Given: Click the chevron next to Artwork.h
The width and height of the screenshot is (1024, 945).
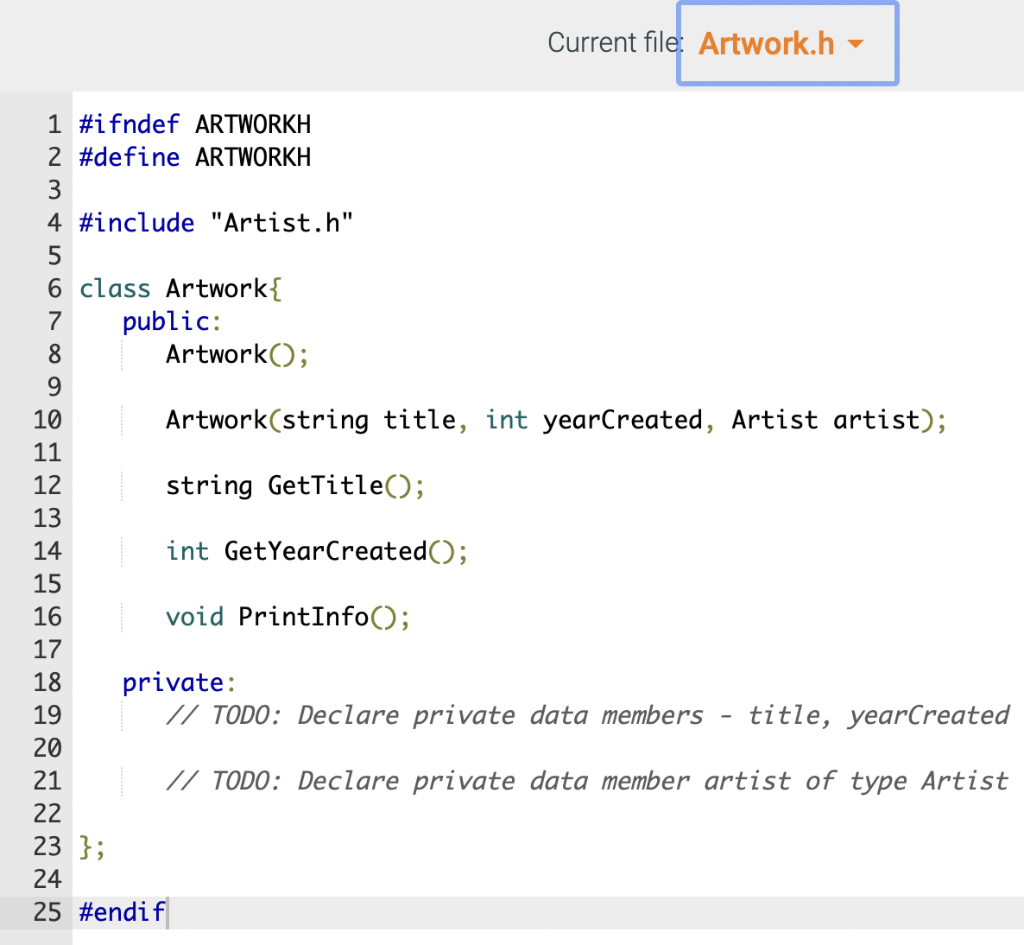Looking at the screenshot, I should [856, 44].
